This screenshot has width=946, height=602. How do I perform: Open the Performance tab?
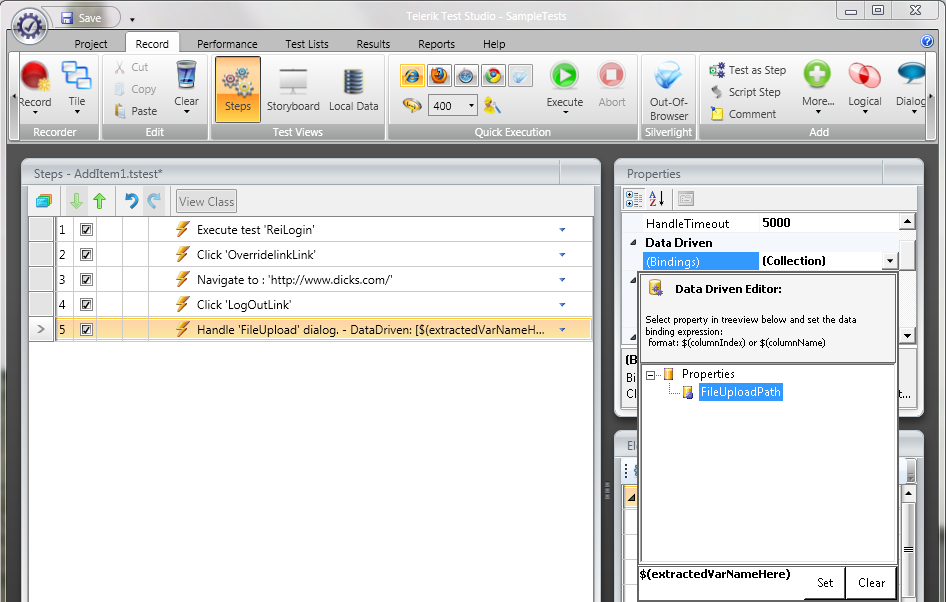227,44
